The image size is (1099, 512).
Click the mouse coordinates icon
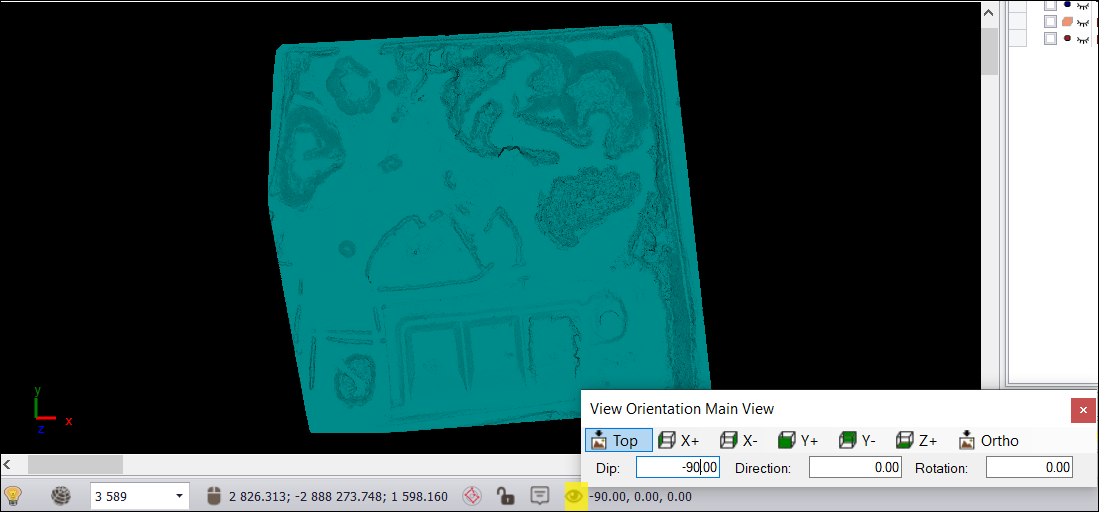[213, 495]
